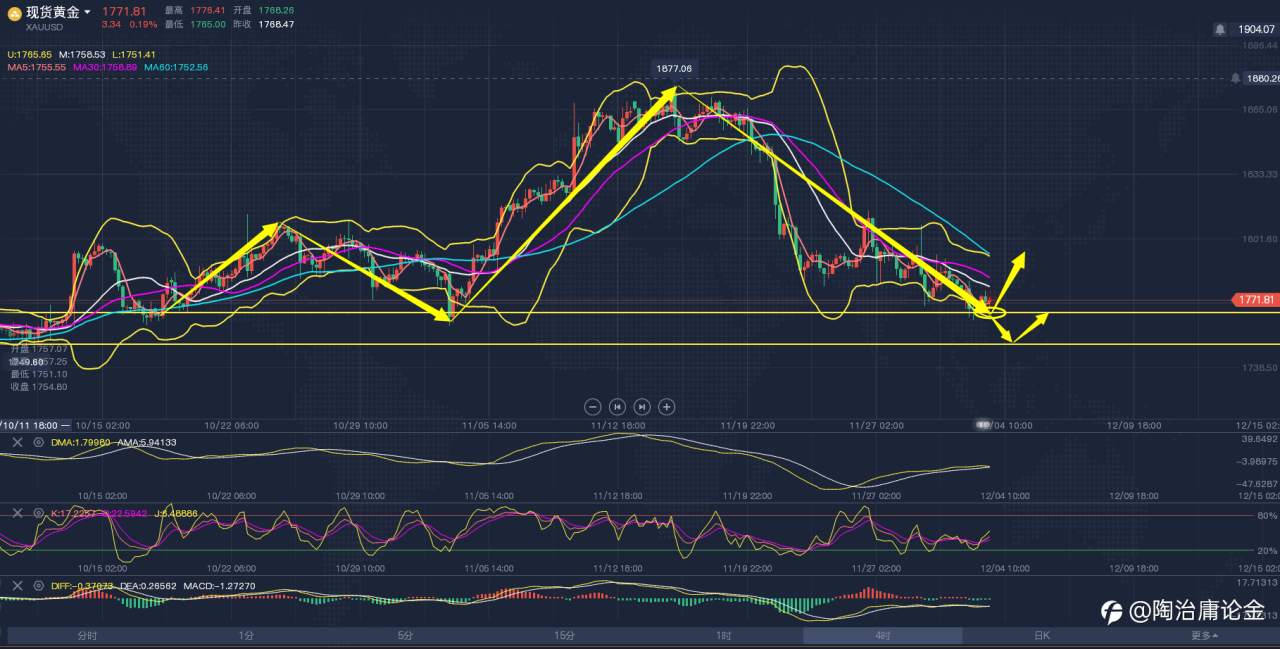Switch to the 15分 timeframe tab
The image size is (1280, 649).
click(564, 635)
